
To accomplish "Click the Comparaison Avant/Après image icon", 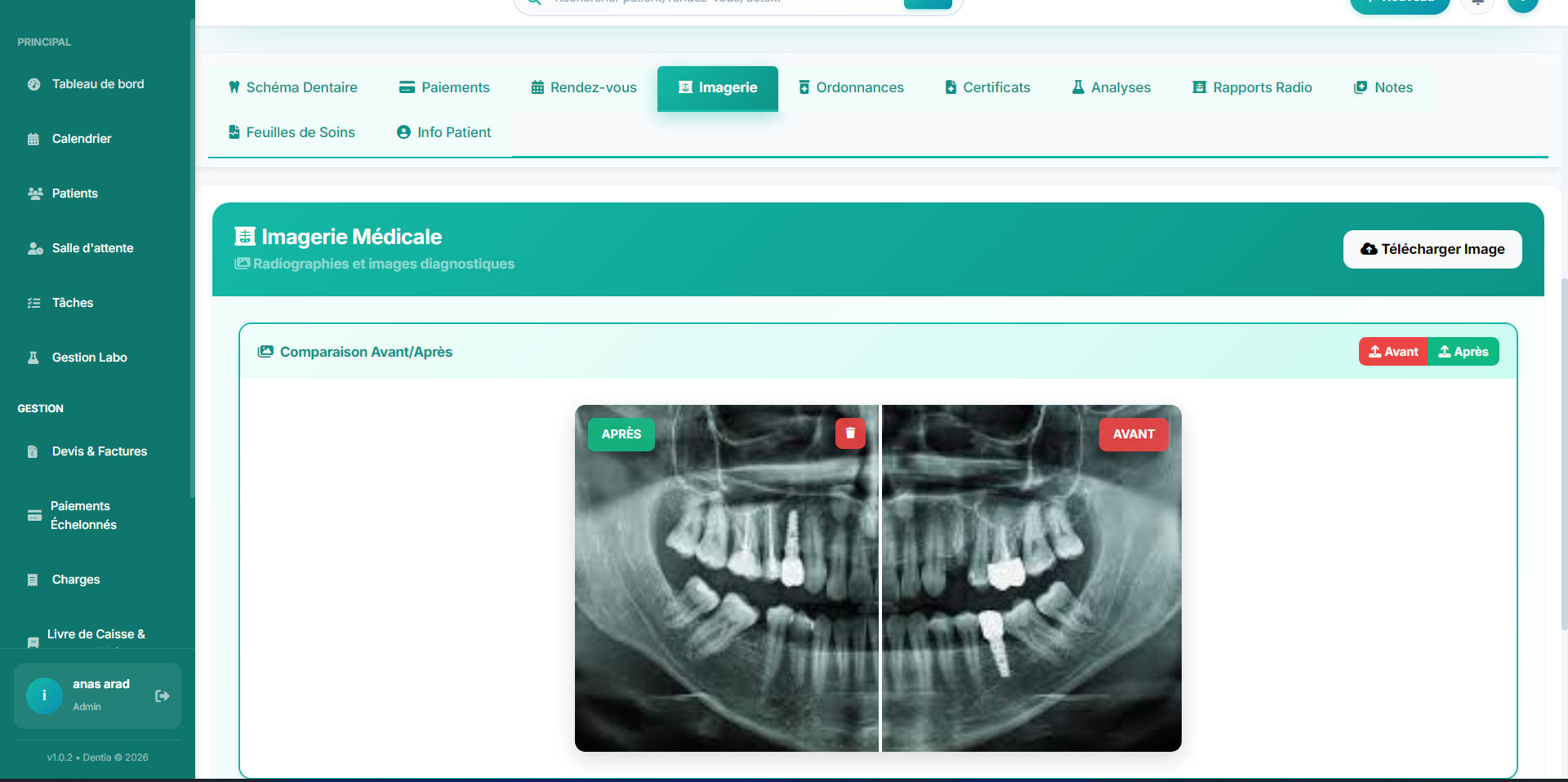I will 265,352.
